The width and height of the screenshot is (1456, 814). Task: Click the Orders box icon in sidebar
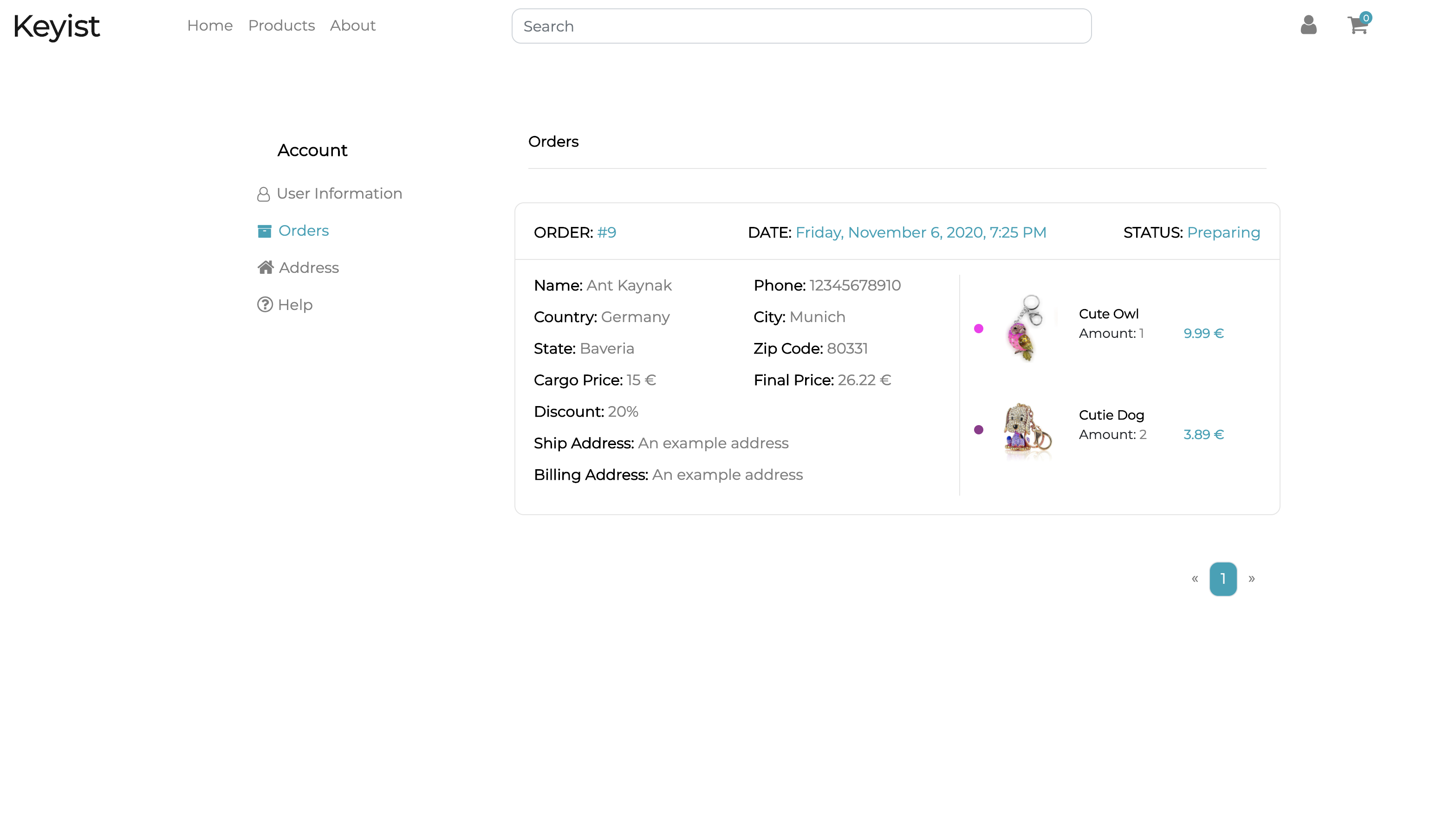click(264, 231)
